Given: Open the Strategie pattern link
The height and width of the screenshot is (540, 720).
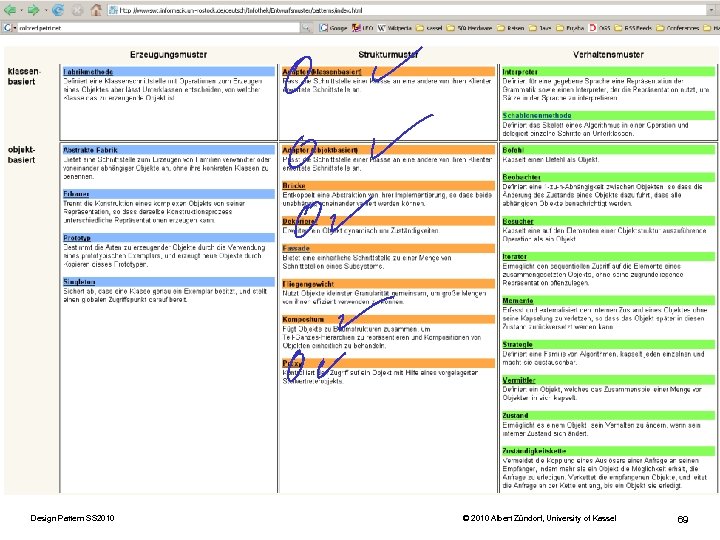Looking at the screenshot, I should (518, 344).
